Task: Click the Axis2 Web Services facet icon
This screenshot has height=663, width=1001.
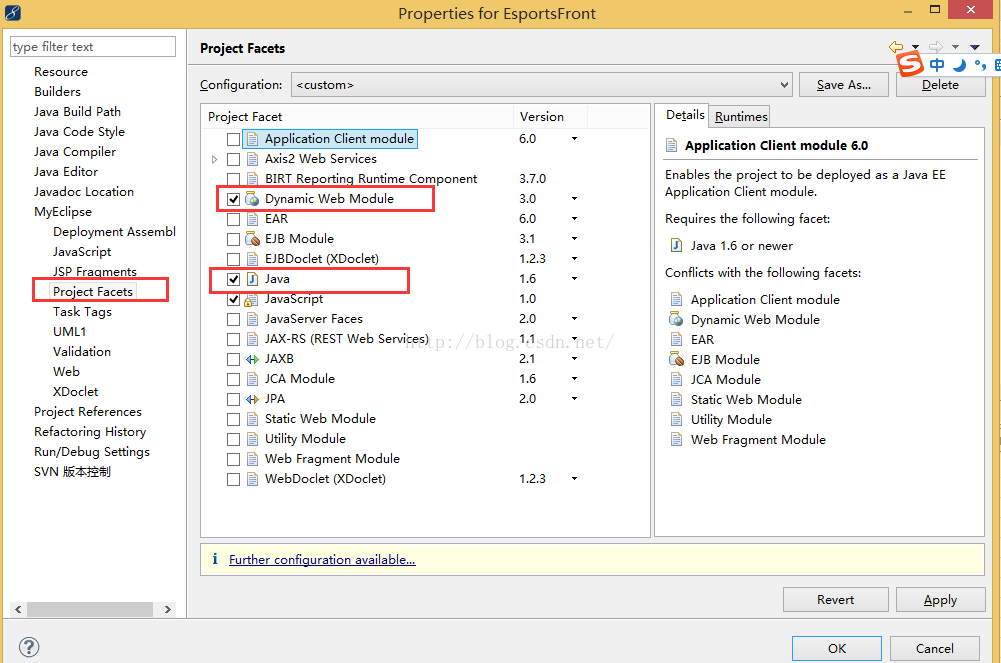Action: point(252,159)
